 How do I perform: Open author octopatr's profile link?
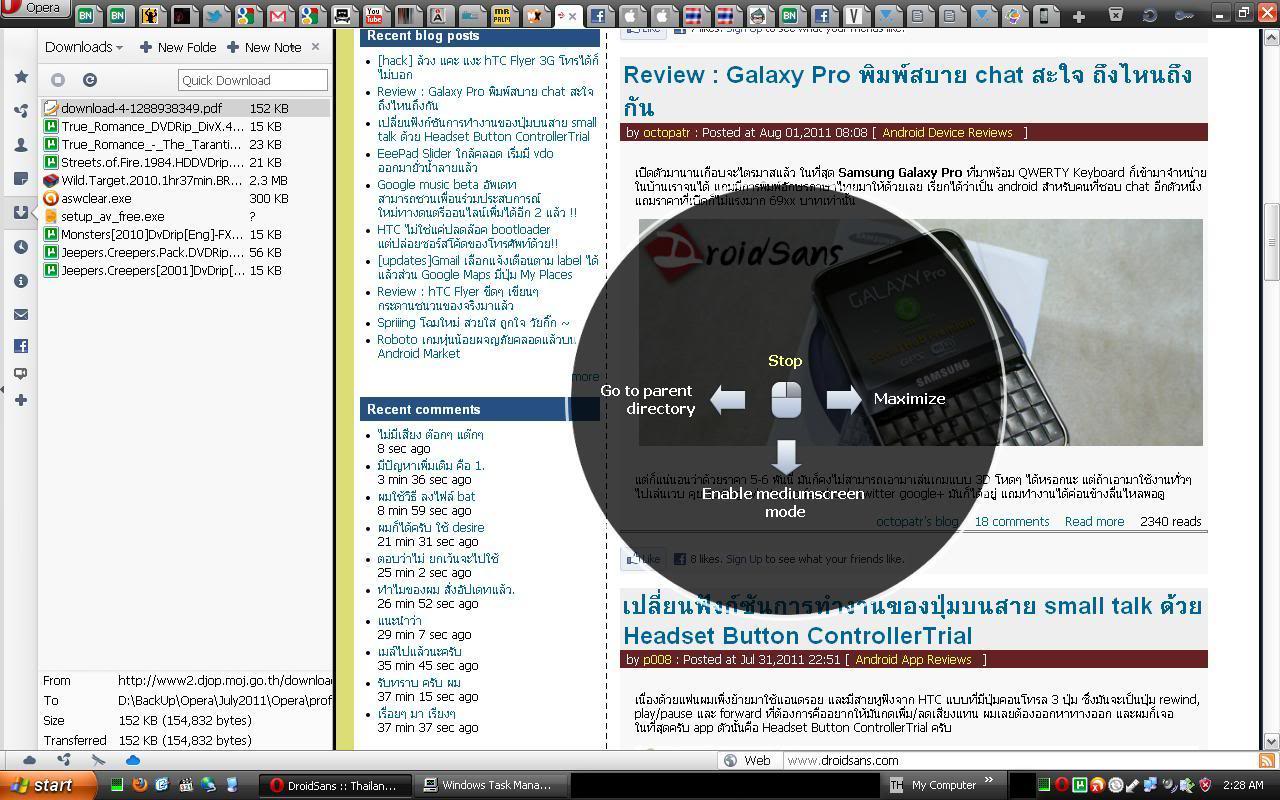pyautogui.click(x=666, y=132)
